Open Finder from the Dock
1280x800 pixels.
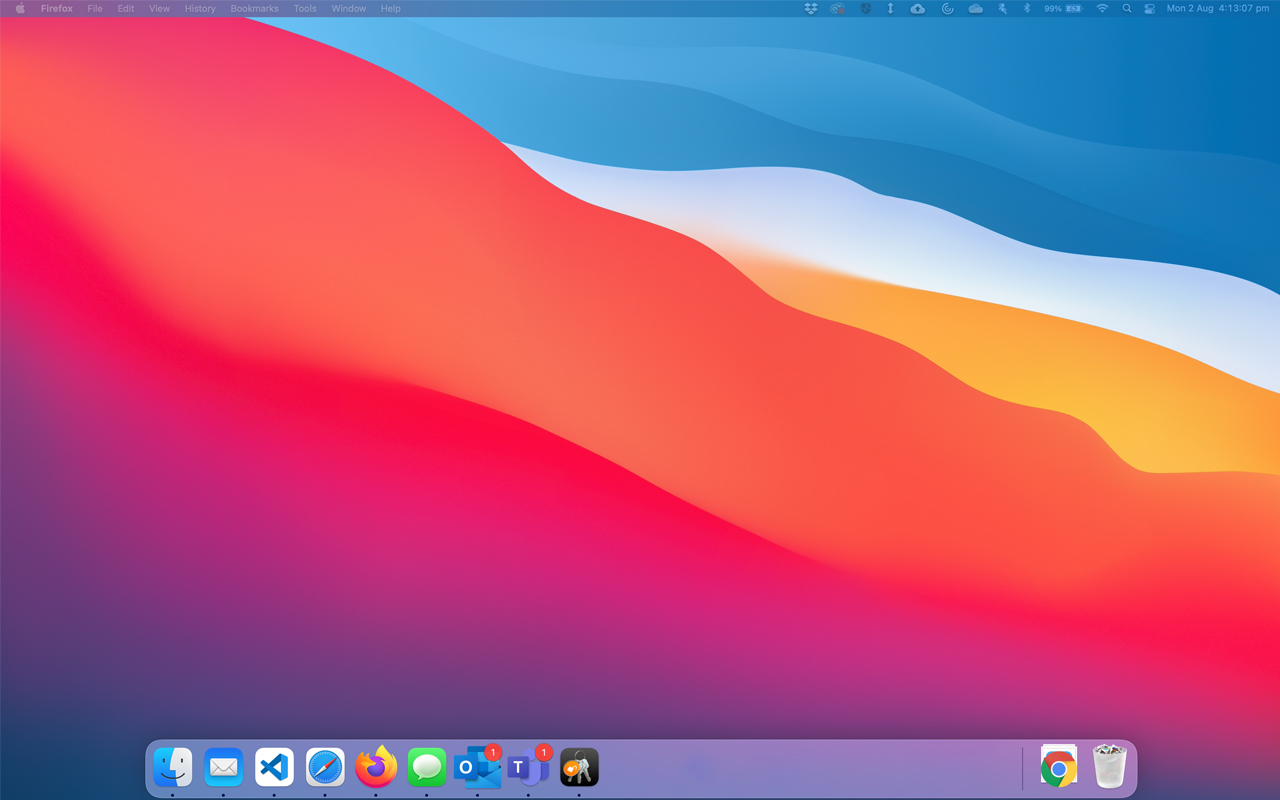173,767
